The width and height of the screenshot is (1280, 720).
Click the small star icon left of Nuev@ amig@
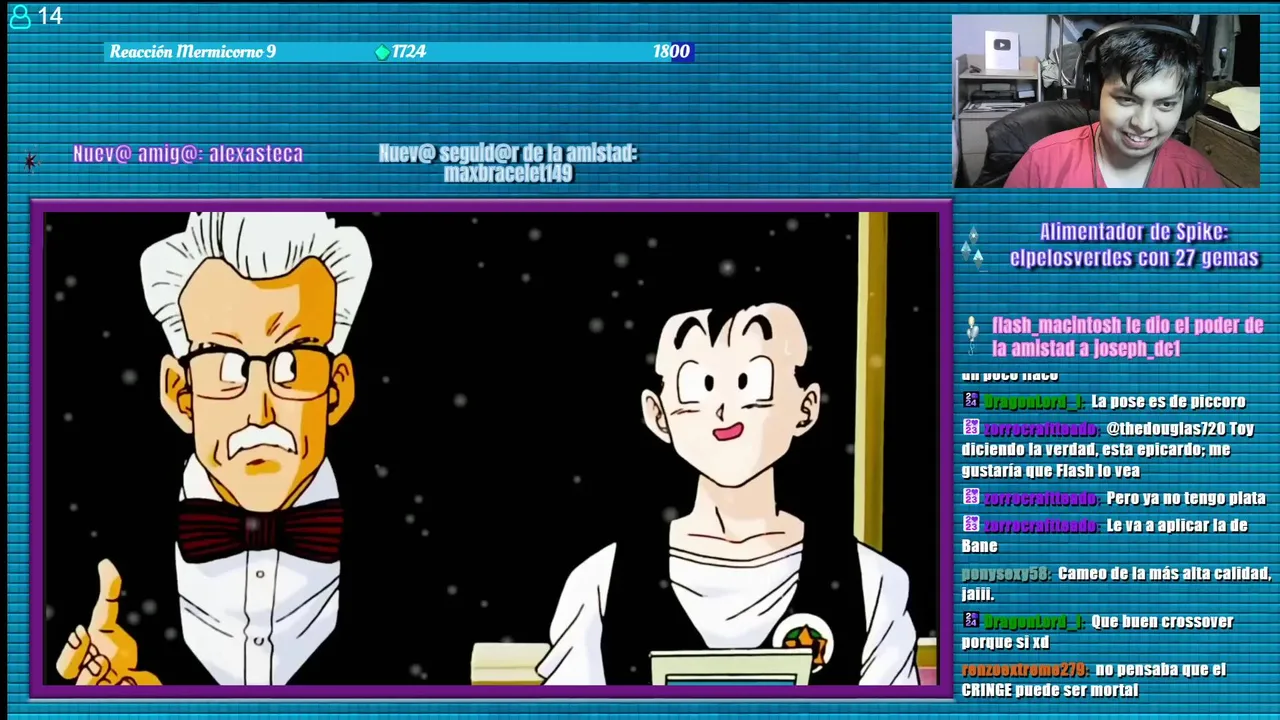pos(31,161)
